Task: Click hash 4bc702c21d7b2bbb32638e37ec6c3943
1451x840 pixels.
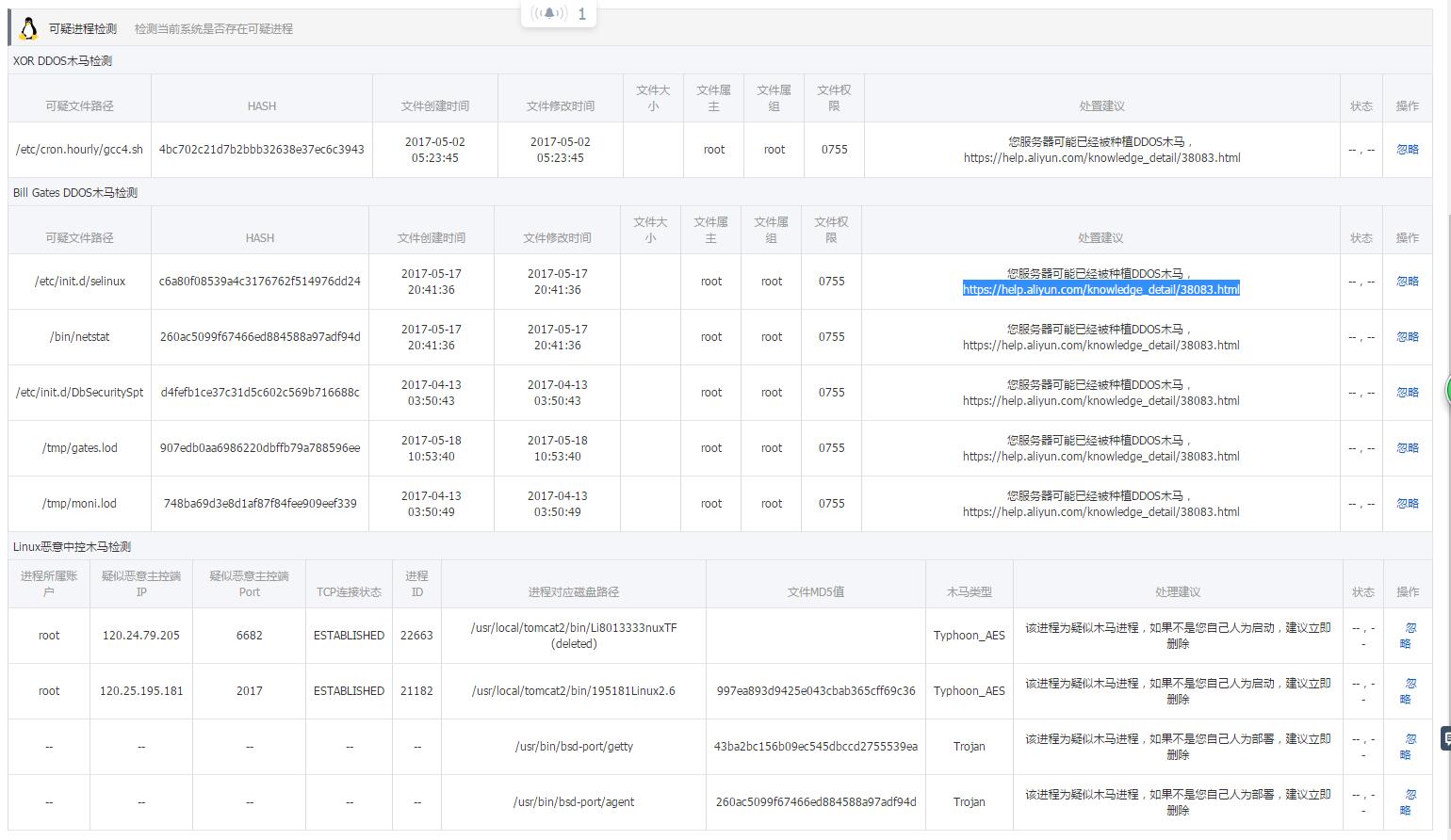Action: click(x=261, y=150)
